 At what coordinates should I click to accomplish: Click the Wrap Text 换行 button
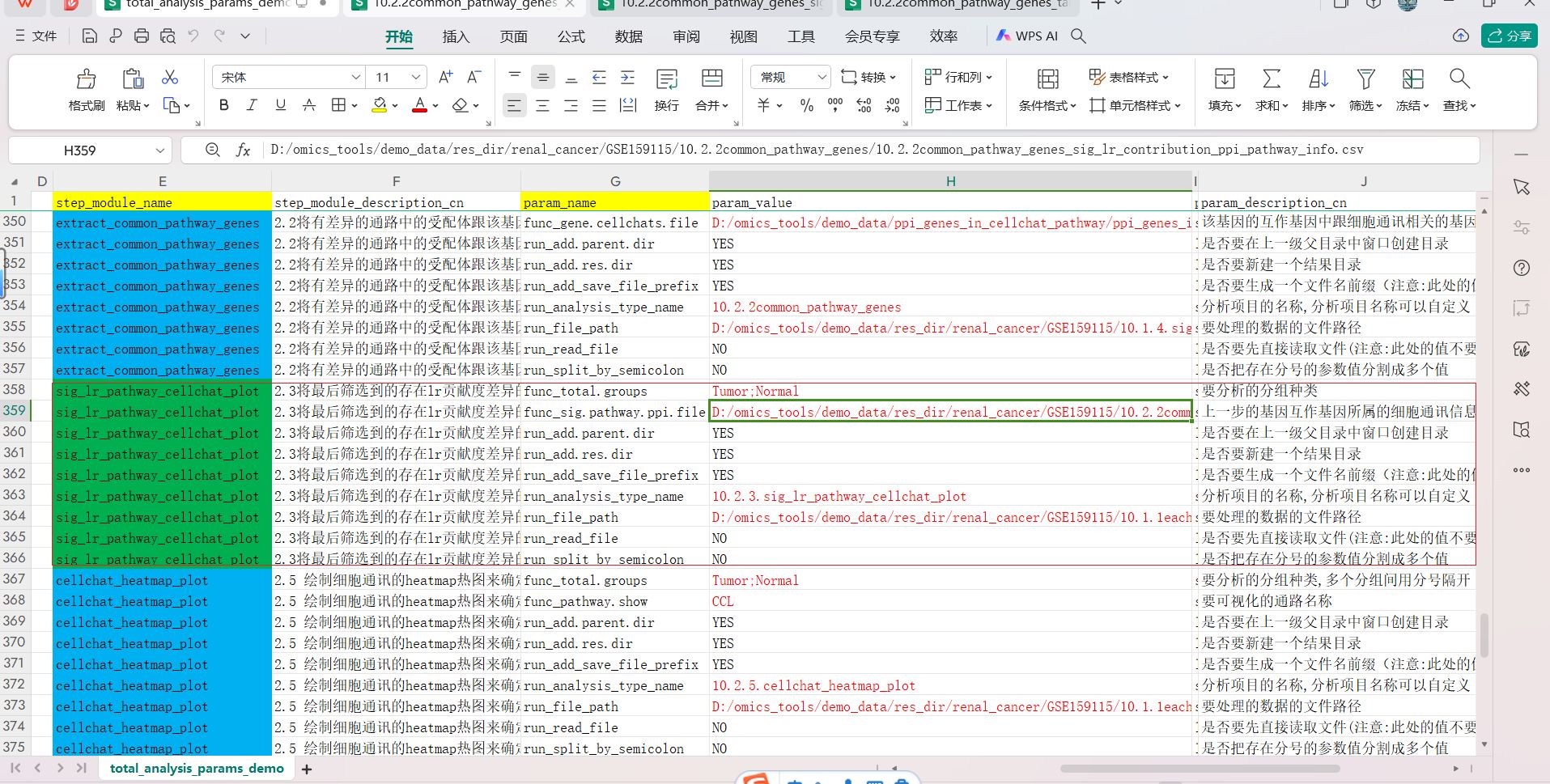tap(667, 91)
